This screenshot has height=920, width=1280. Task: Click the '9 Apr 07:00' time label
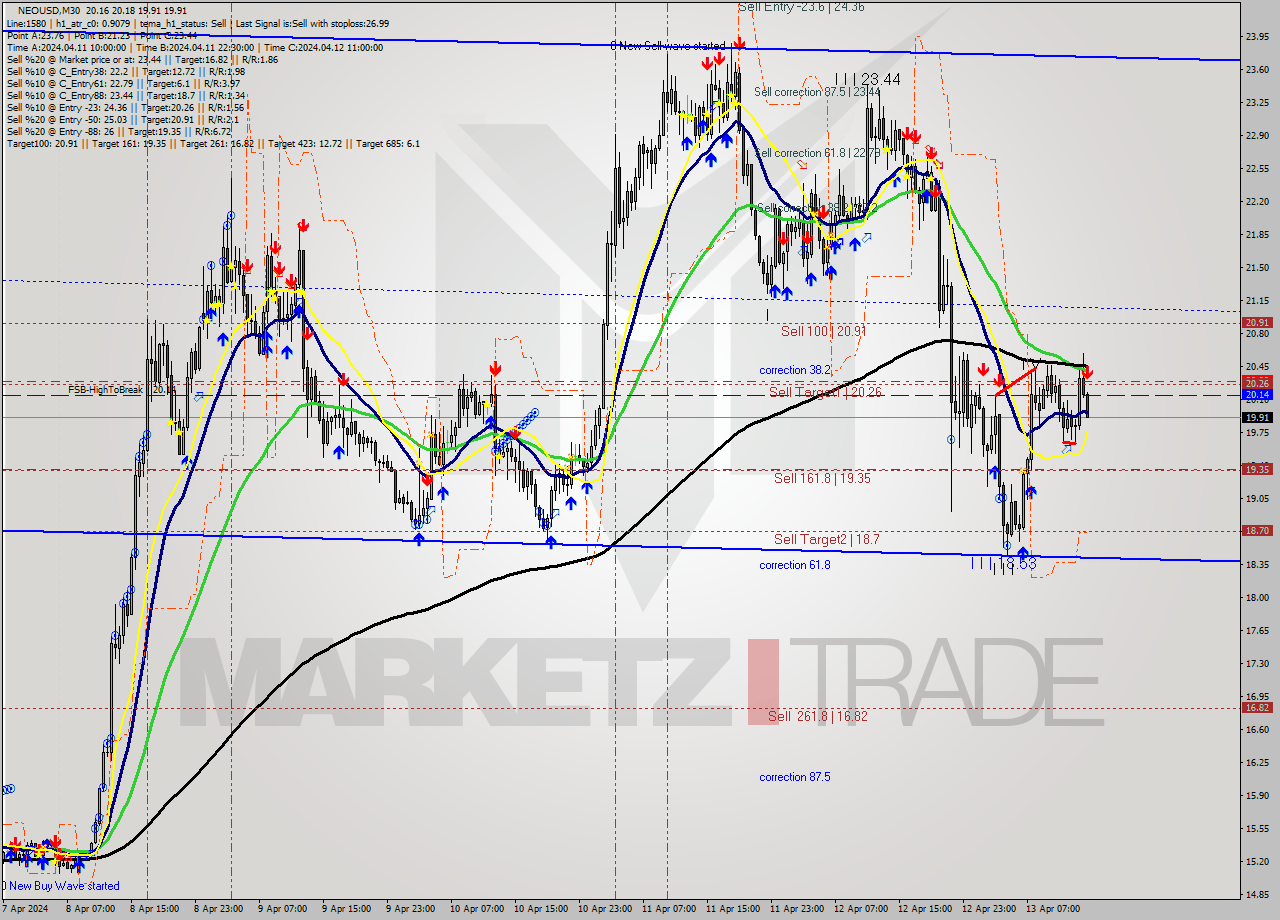point(281,910)
